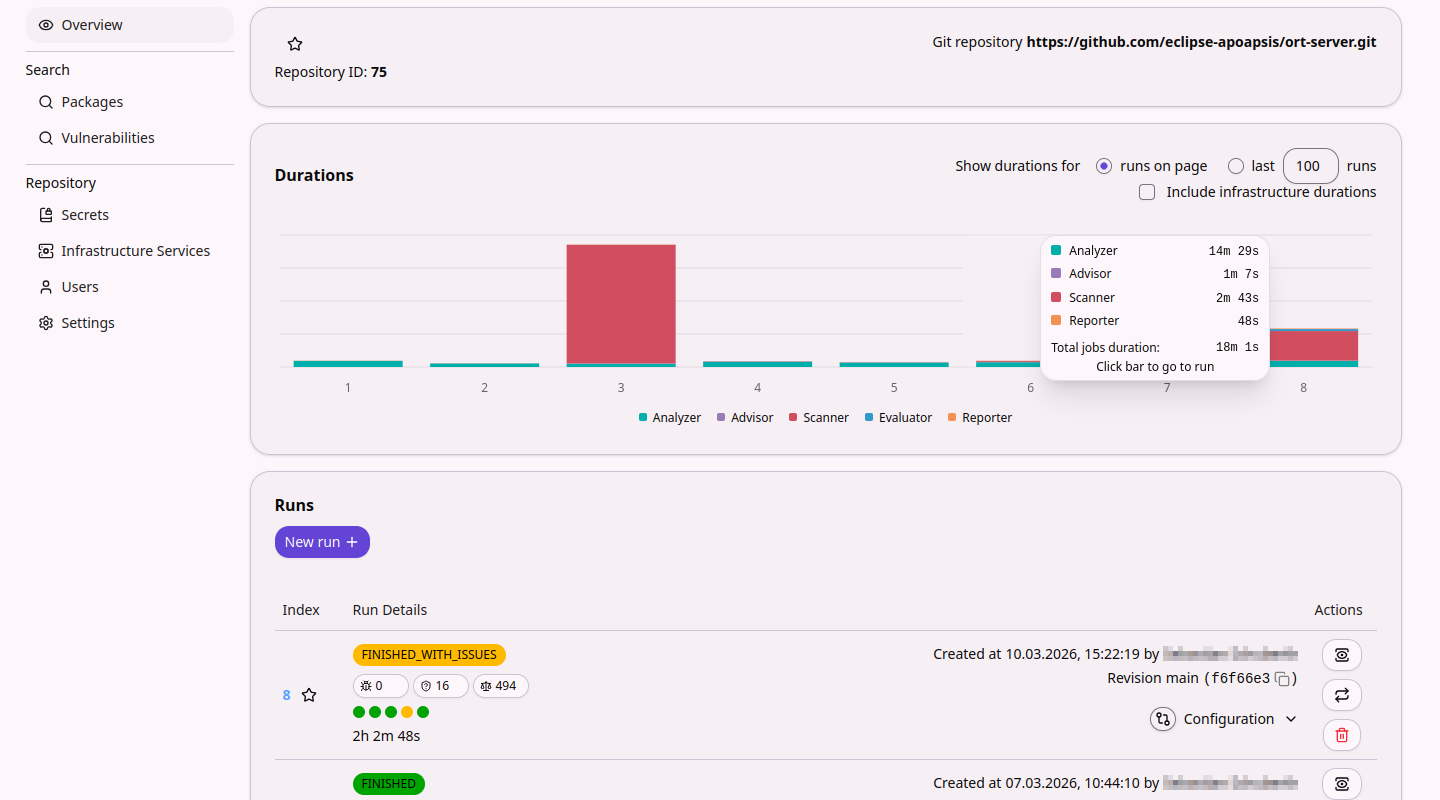Click the "2h 2m 48s" run duration text
The image size is (1440, 800).
tap(387, 736)
